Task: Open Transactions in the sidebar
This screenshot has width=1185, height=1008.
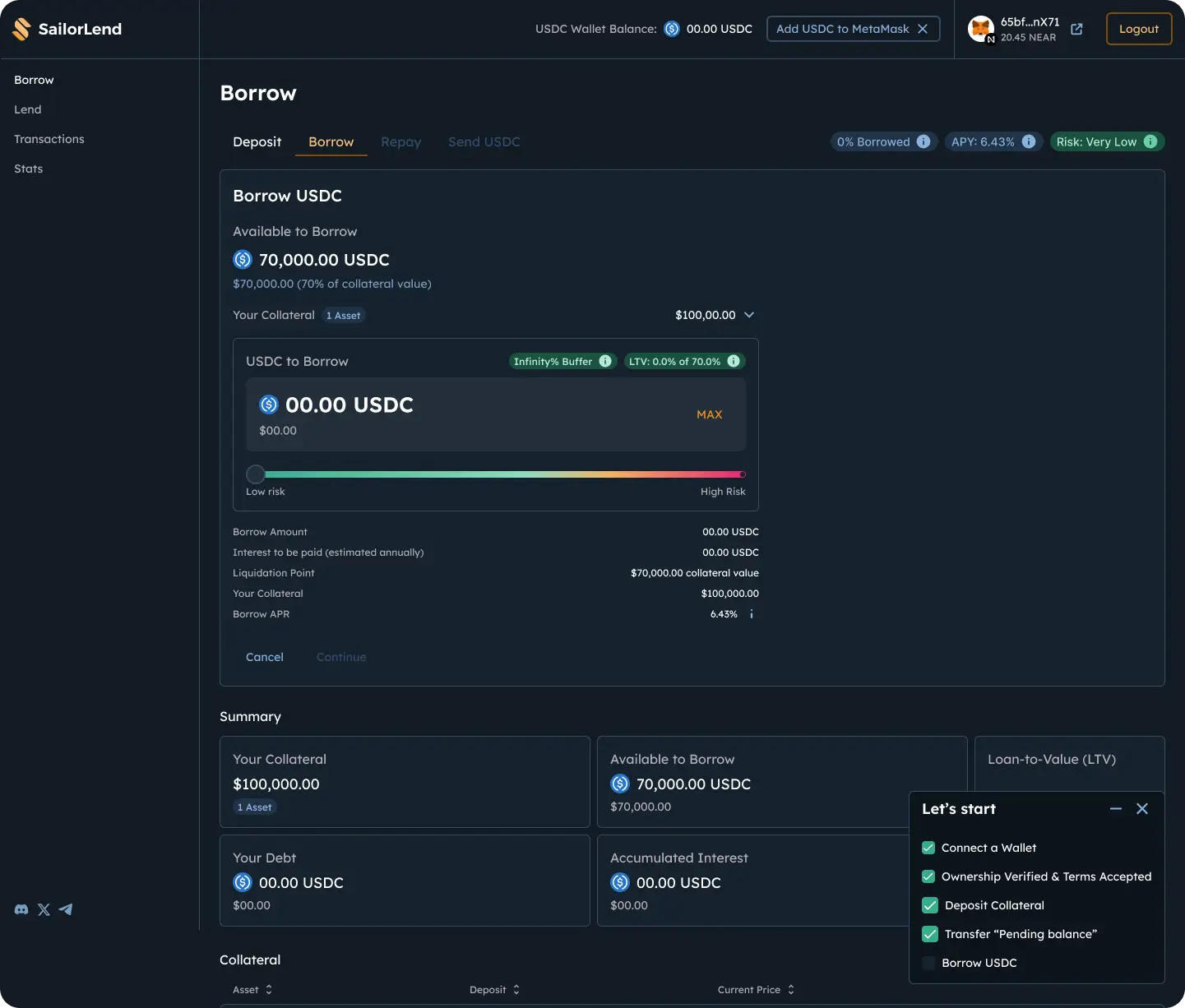Action: coord(49,139)
